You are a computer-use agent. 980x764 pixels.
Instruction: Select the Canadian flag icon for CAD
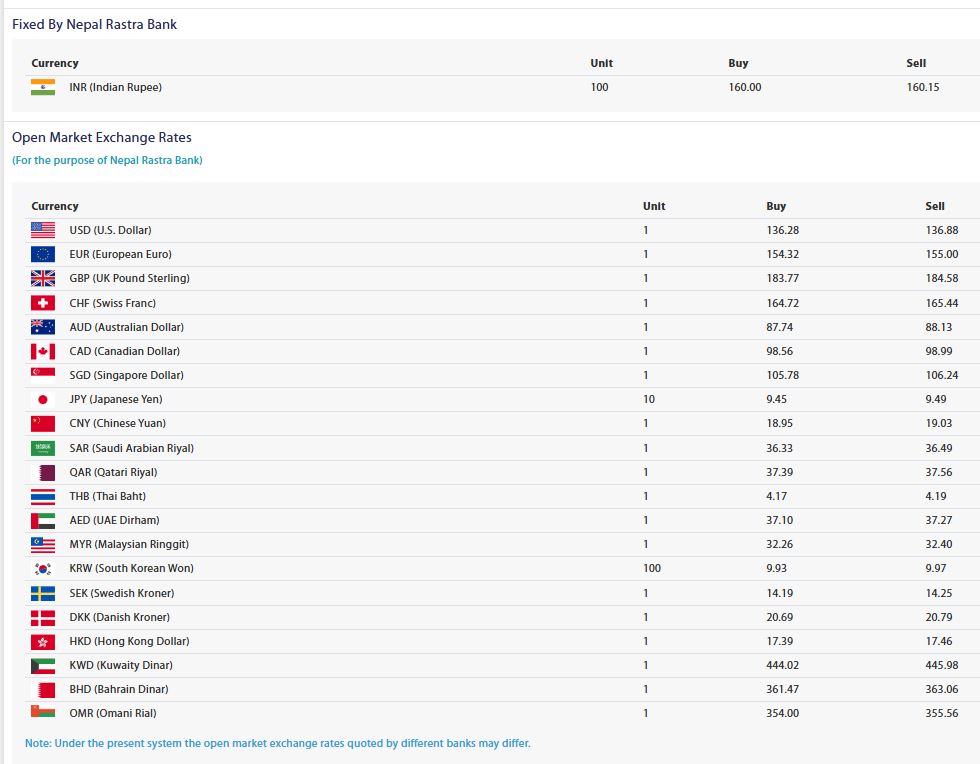tap(42, 351)
